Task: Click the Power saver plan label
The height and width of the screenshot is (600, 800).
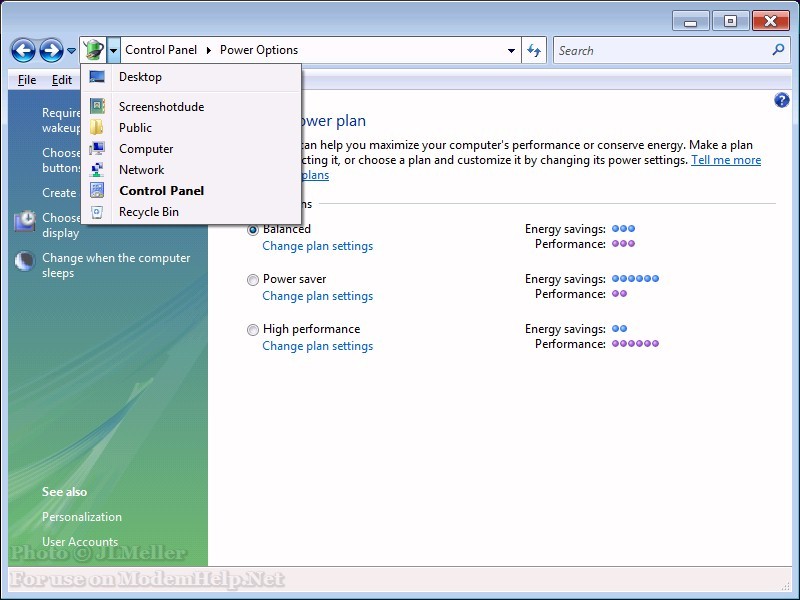Action: [294, 279]
